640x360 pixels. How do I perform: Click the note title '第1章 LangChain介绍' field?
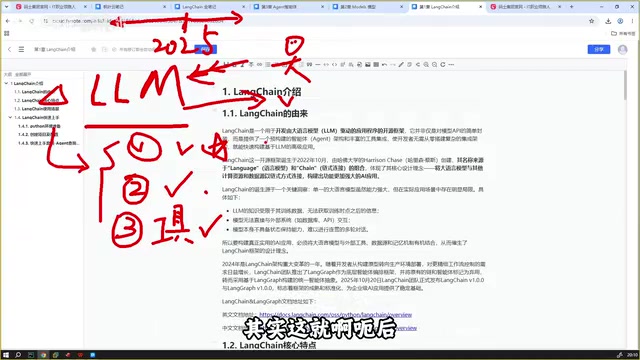[x=55, y=49]
